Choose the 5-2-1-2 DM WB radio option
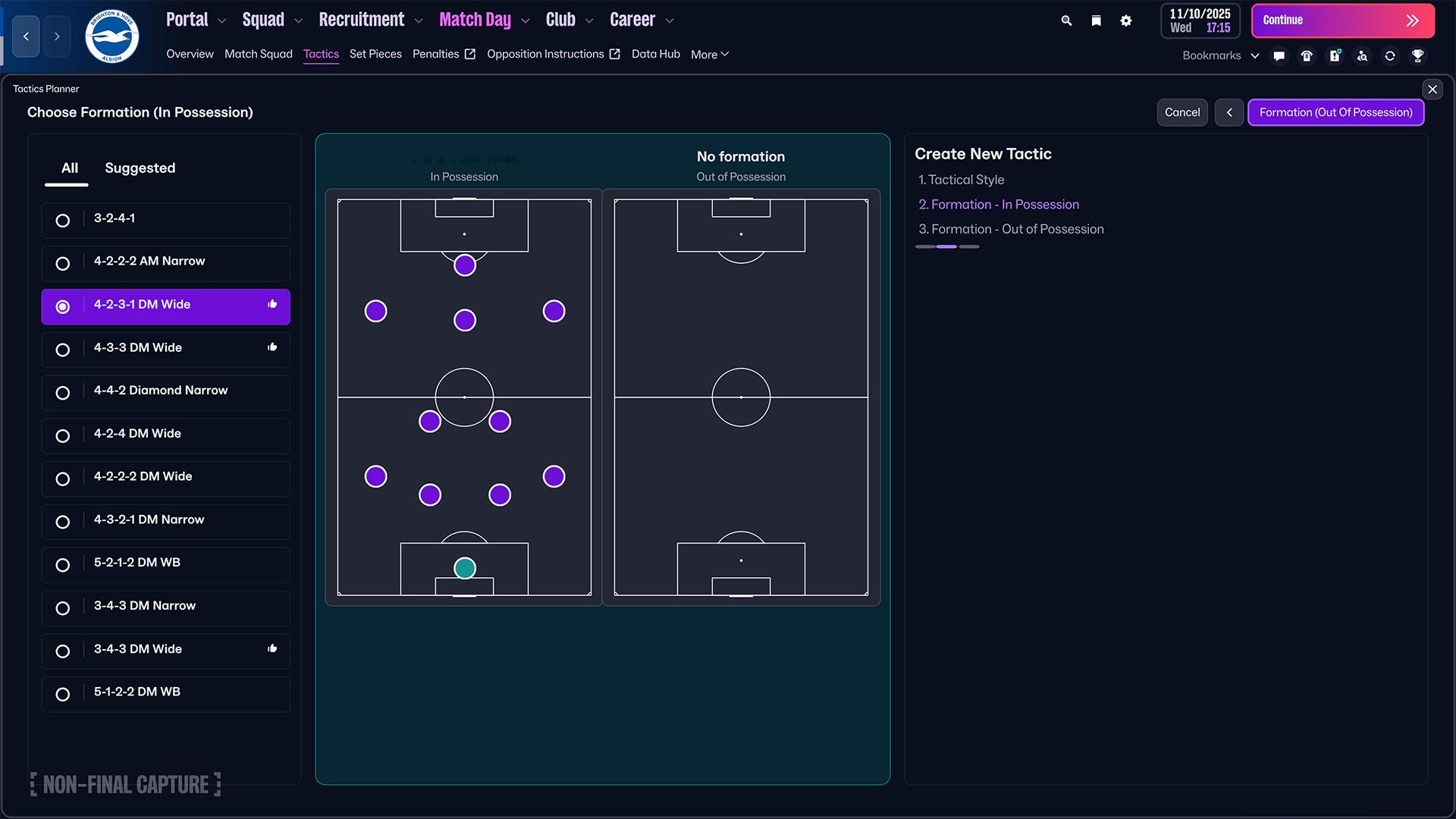Viewport: 1456px width, 819px height. pos(63,565)
